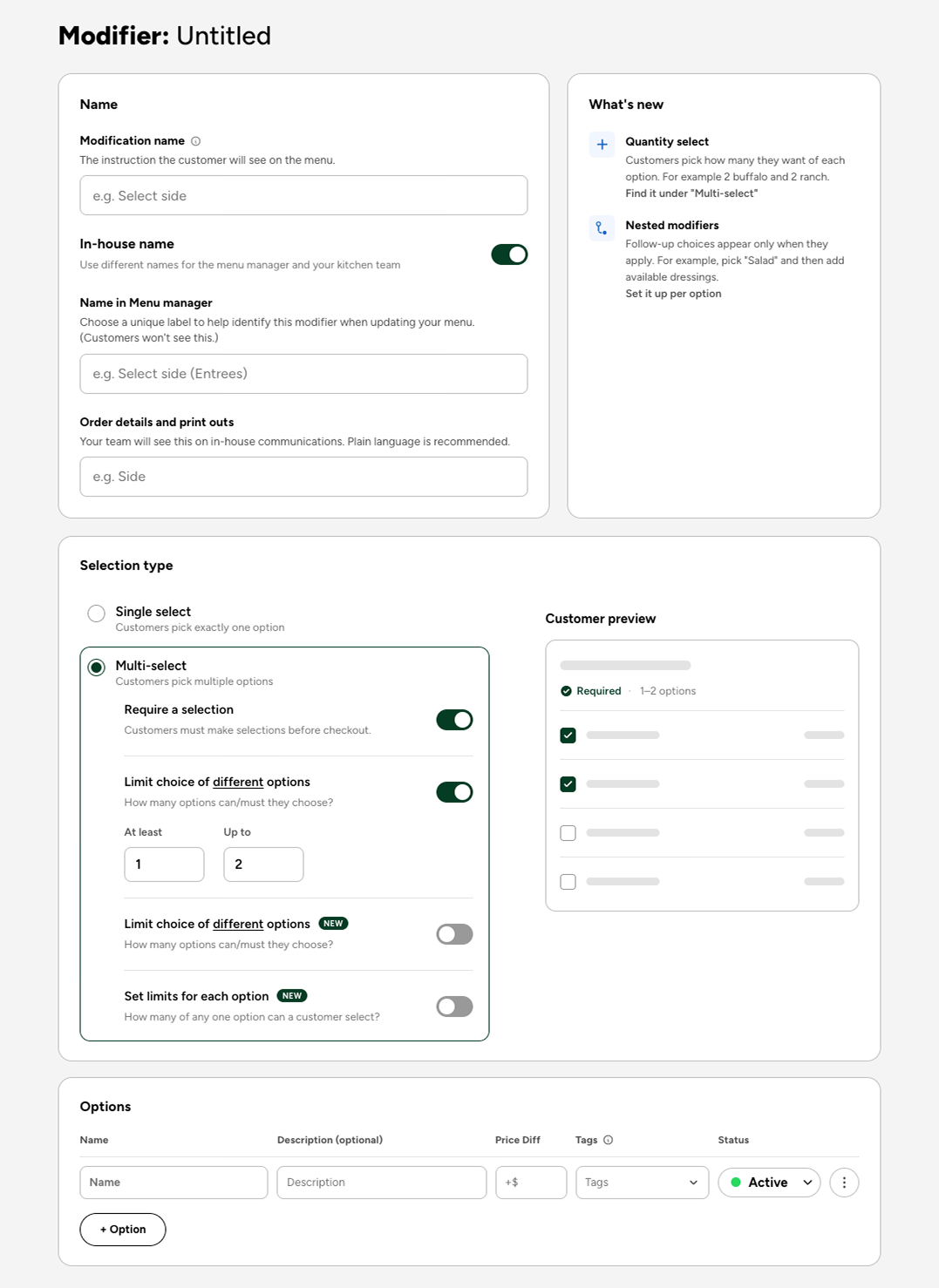Viewport: 939px width, 1288px height.
Task: Click the Set it up per option link
Action: coord(673,294)
